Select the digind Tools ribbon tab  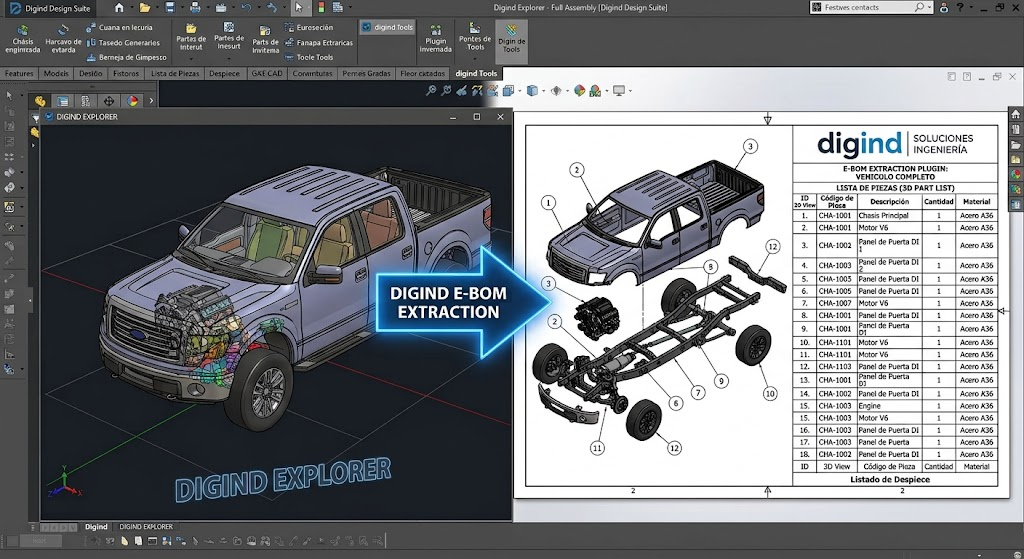(x=476, y=73)
